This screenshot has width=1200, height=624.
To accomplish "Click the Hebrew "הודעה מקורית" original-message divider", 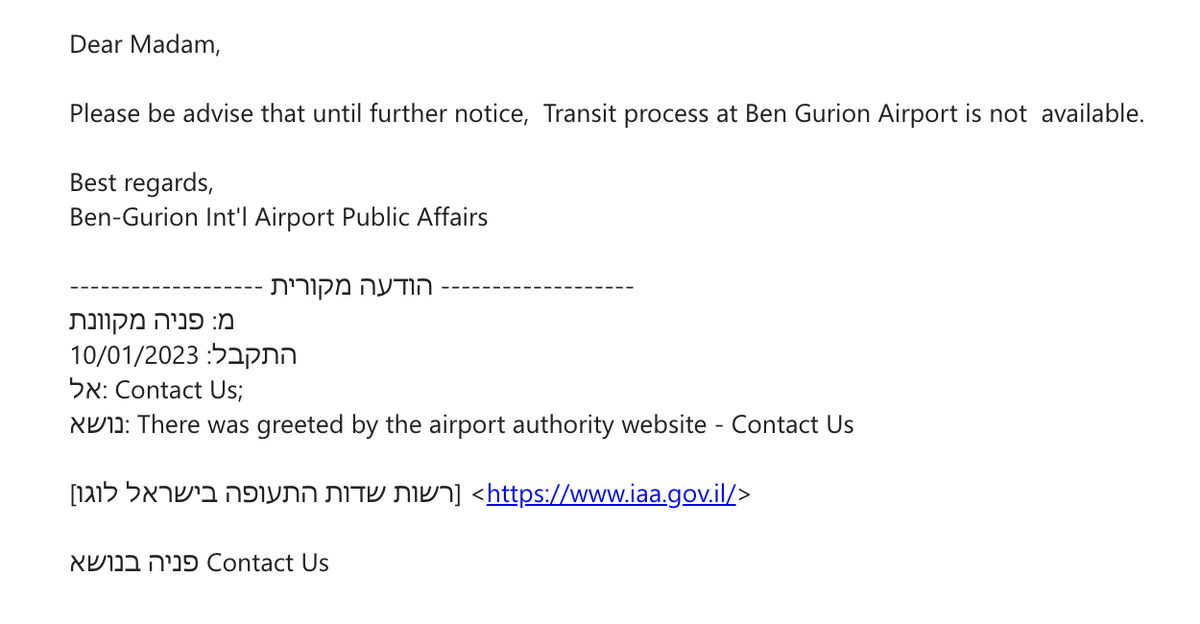I will [x=352, y=287].
